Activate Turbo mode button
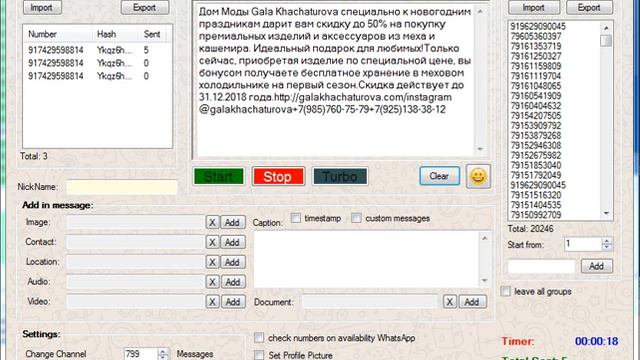 340,176
